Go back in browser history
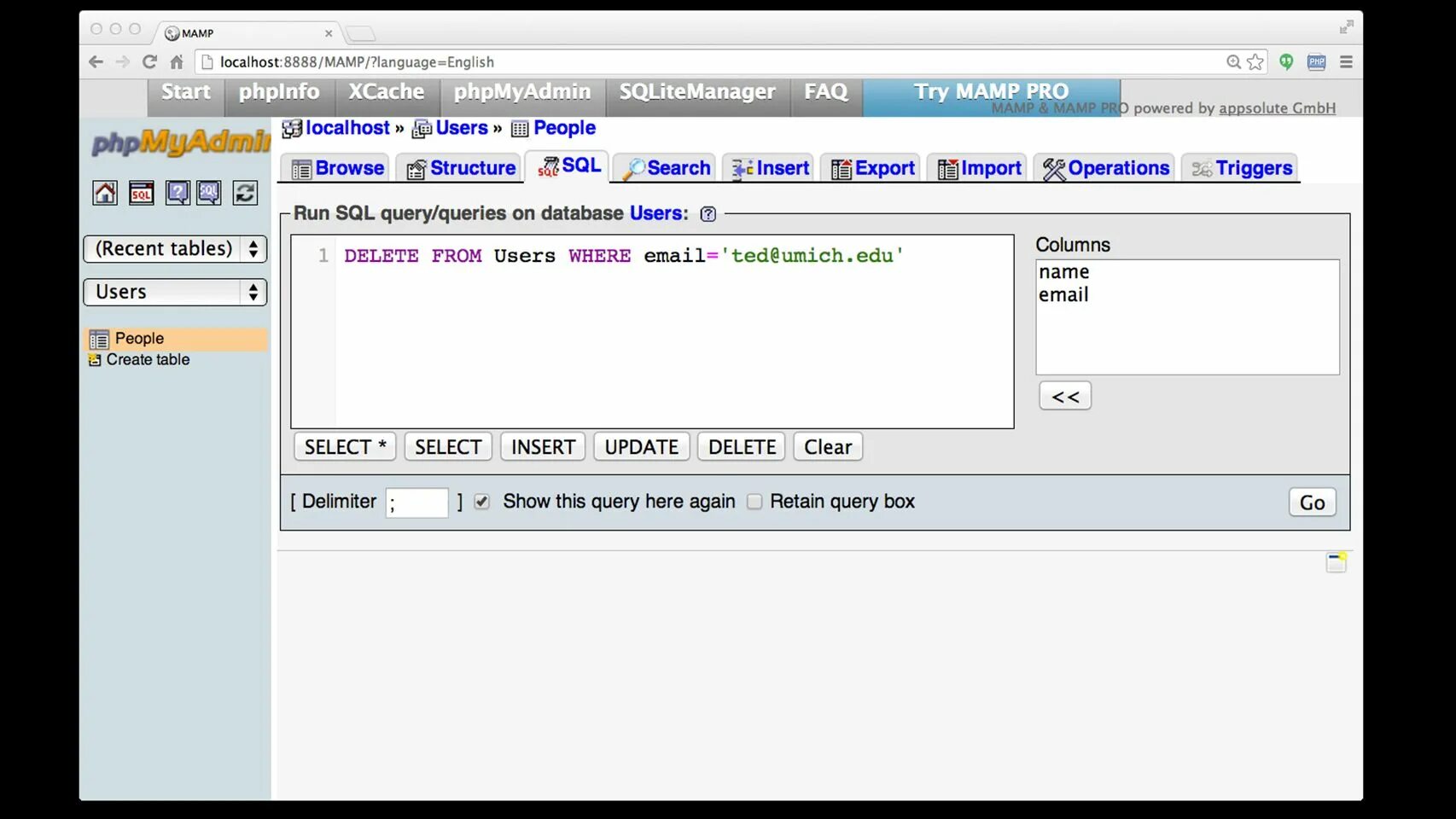1456x819 pixels. point(96,61)
